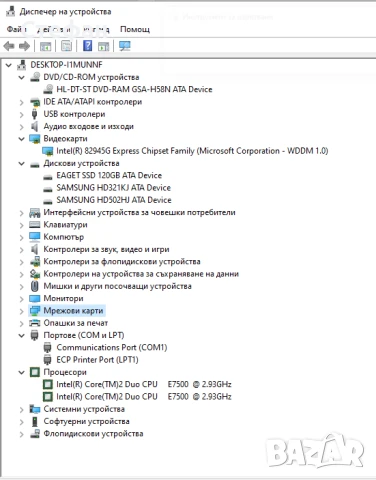Click the Forward arrow toolbar icon
Image resolution: width=376 pixels, height=480 pixels.
click(x=24, y=46)
